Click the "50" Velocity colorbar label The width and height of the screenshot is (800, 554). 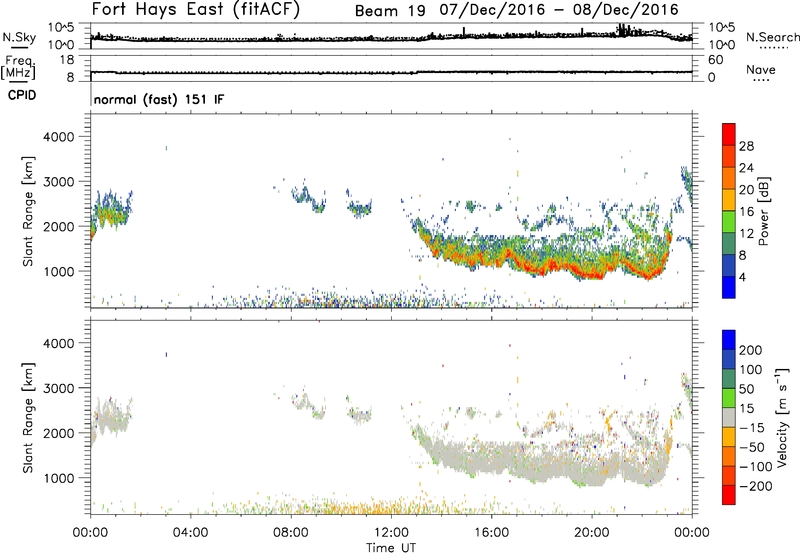[746, 389]
